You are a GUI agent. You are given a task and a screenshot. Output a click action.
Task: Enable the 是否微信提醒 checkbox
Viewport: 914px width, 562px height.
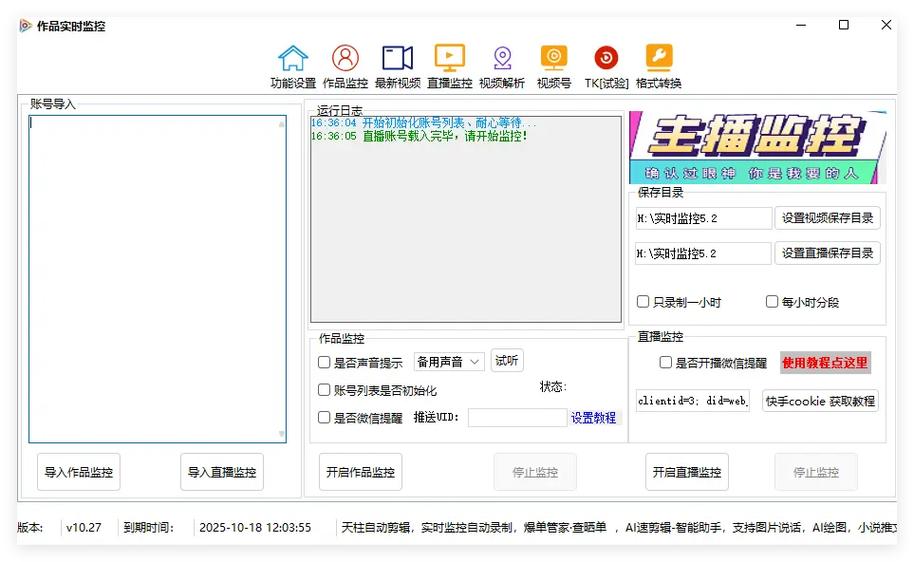pos(324,417)
